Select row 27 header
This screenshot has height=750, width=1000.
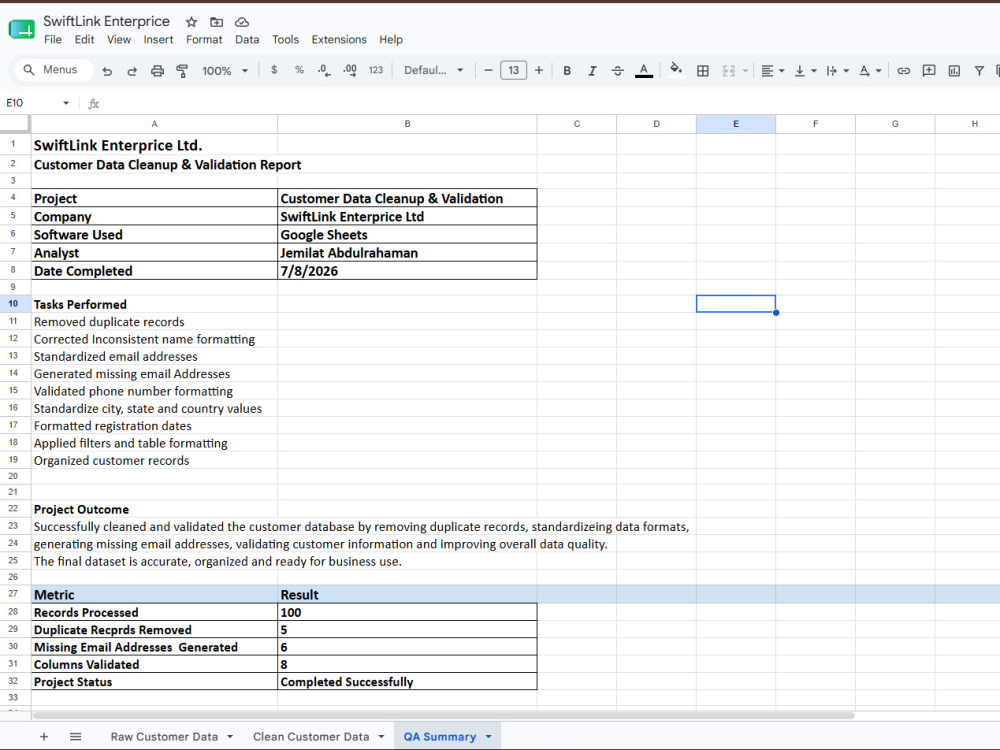pos(13,593)
